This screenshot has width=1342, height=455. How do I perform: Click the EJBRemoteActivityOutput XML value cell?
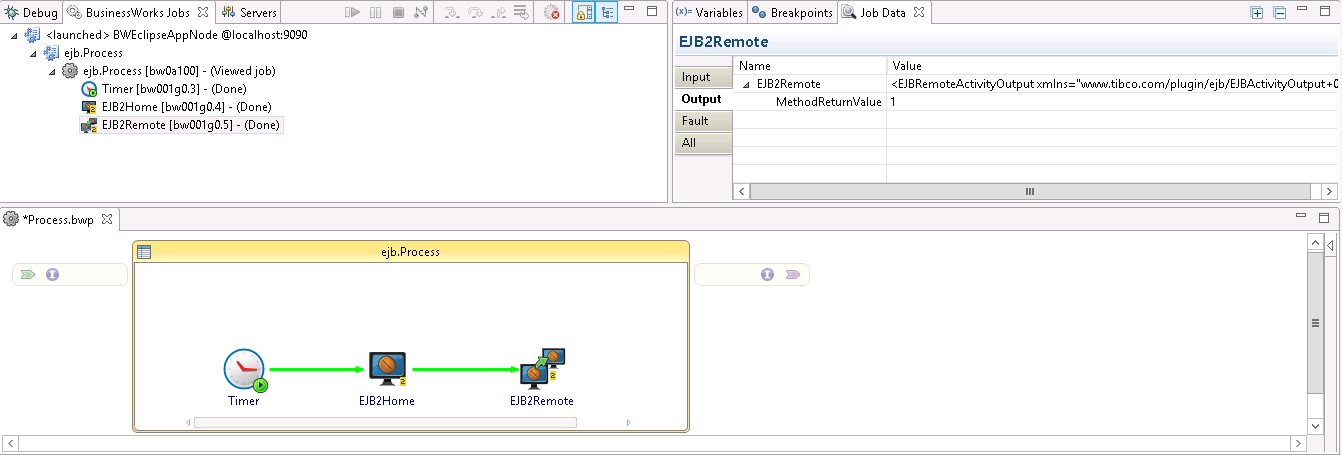1113,84
